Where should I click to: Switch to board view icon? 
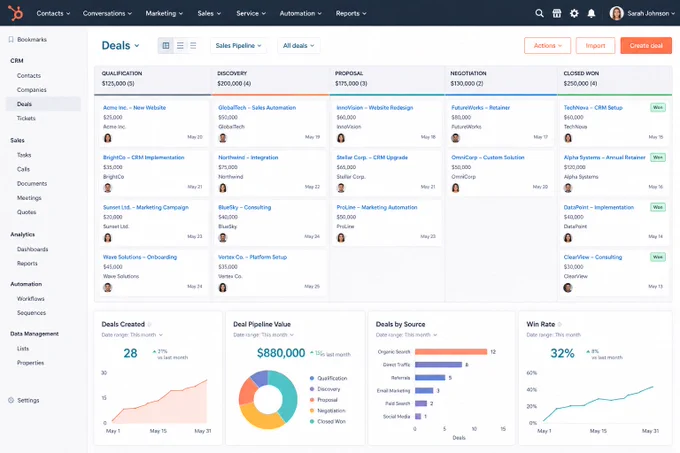pos(166,46)
